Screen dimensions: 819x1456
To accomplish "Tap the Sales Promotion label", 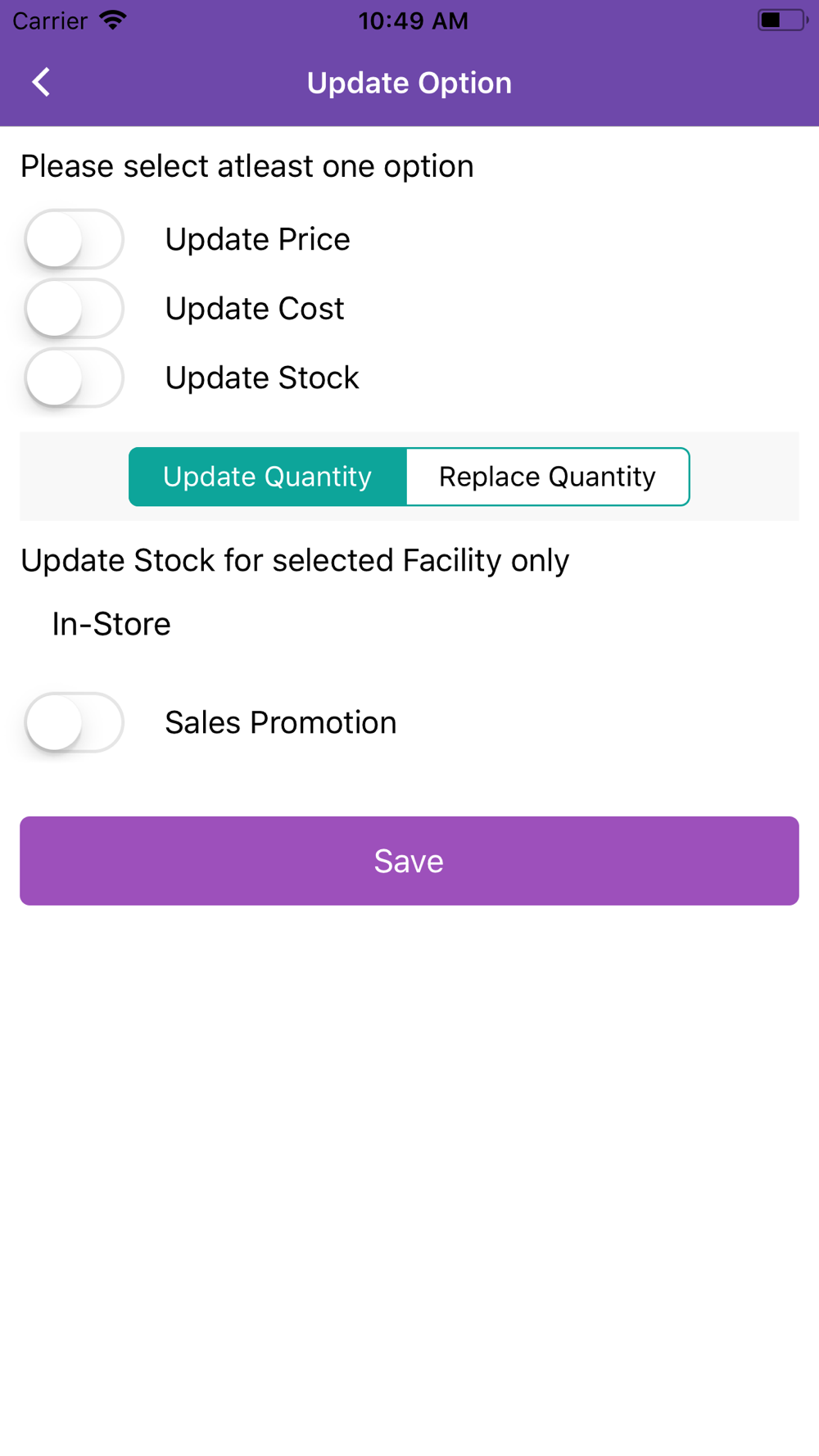I will point(281,722).
